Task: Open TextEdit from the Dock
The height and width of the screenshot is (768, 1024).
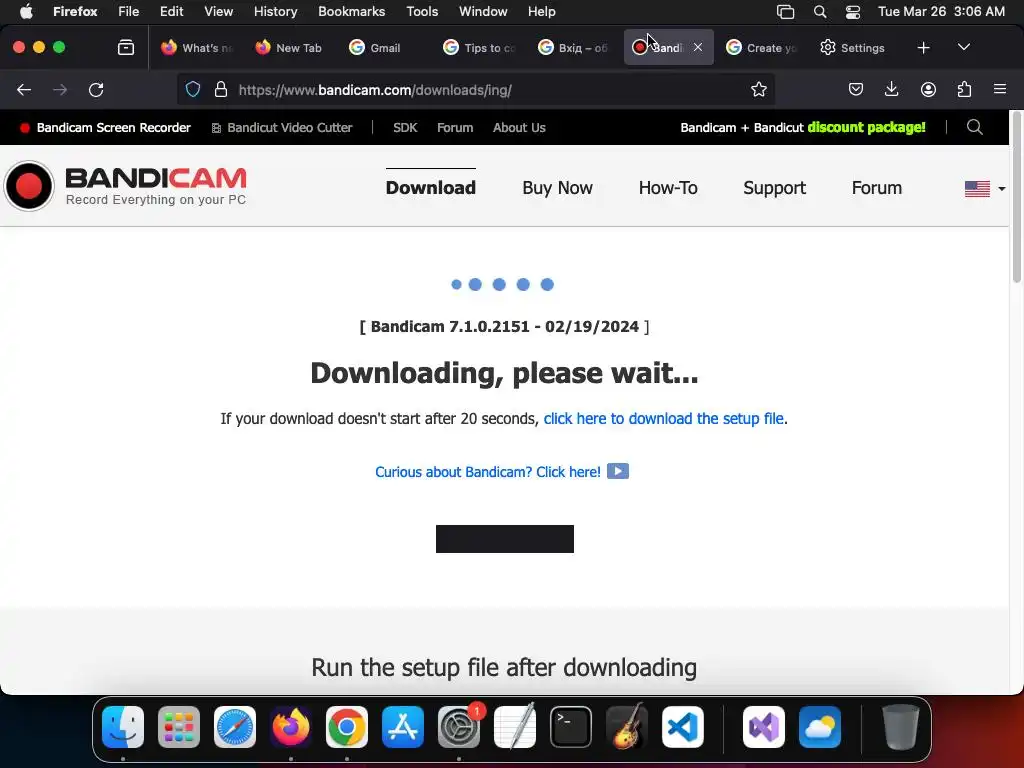Action: point(515,727)
